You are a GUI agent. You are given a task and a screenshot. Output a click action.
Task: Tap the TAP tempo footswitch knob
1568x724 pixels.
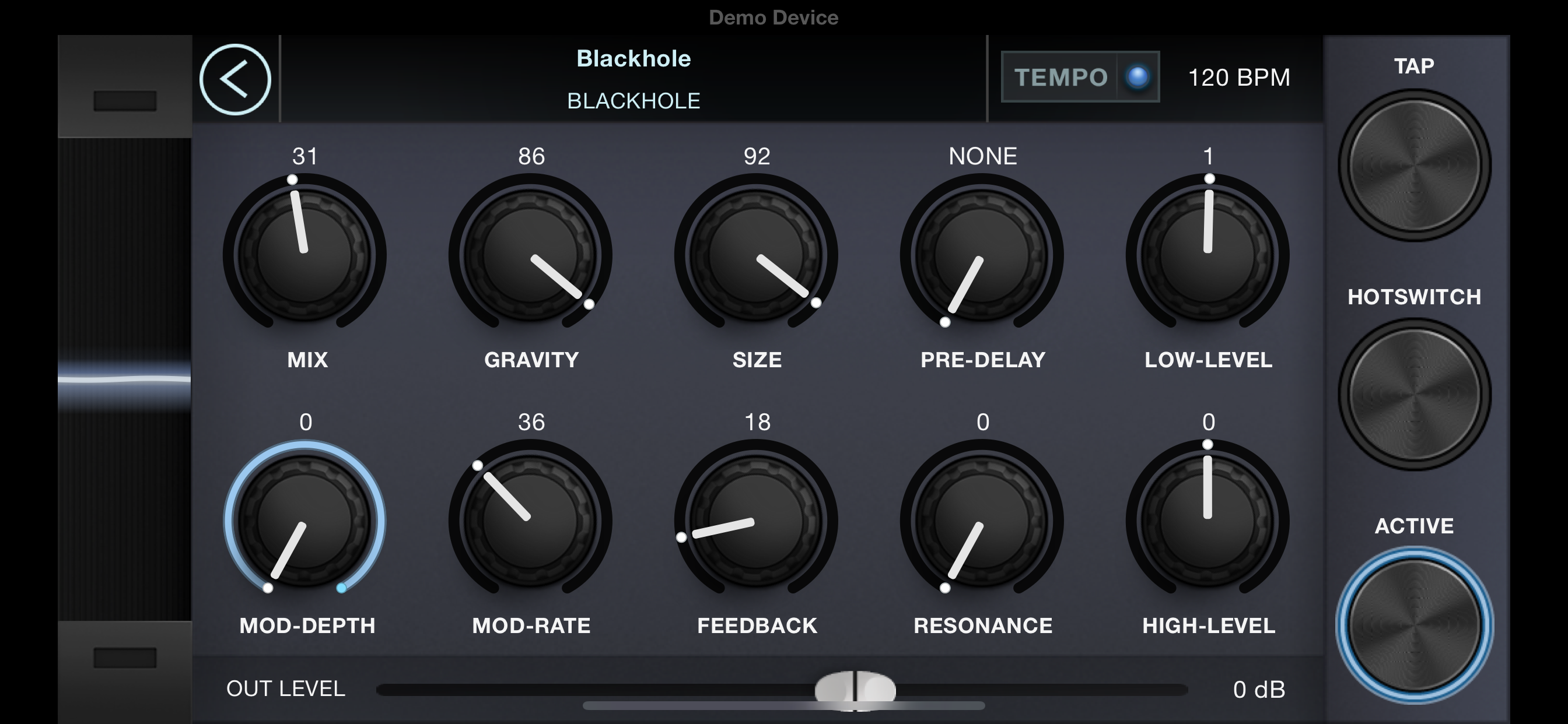1414,165
